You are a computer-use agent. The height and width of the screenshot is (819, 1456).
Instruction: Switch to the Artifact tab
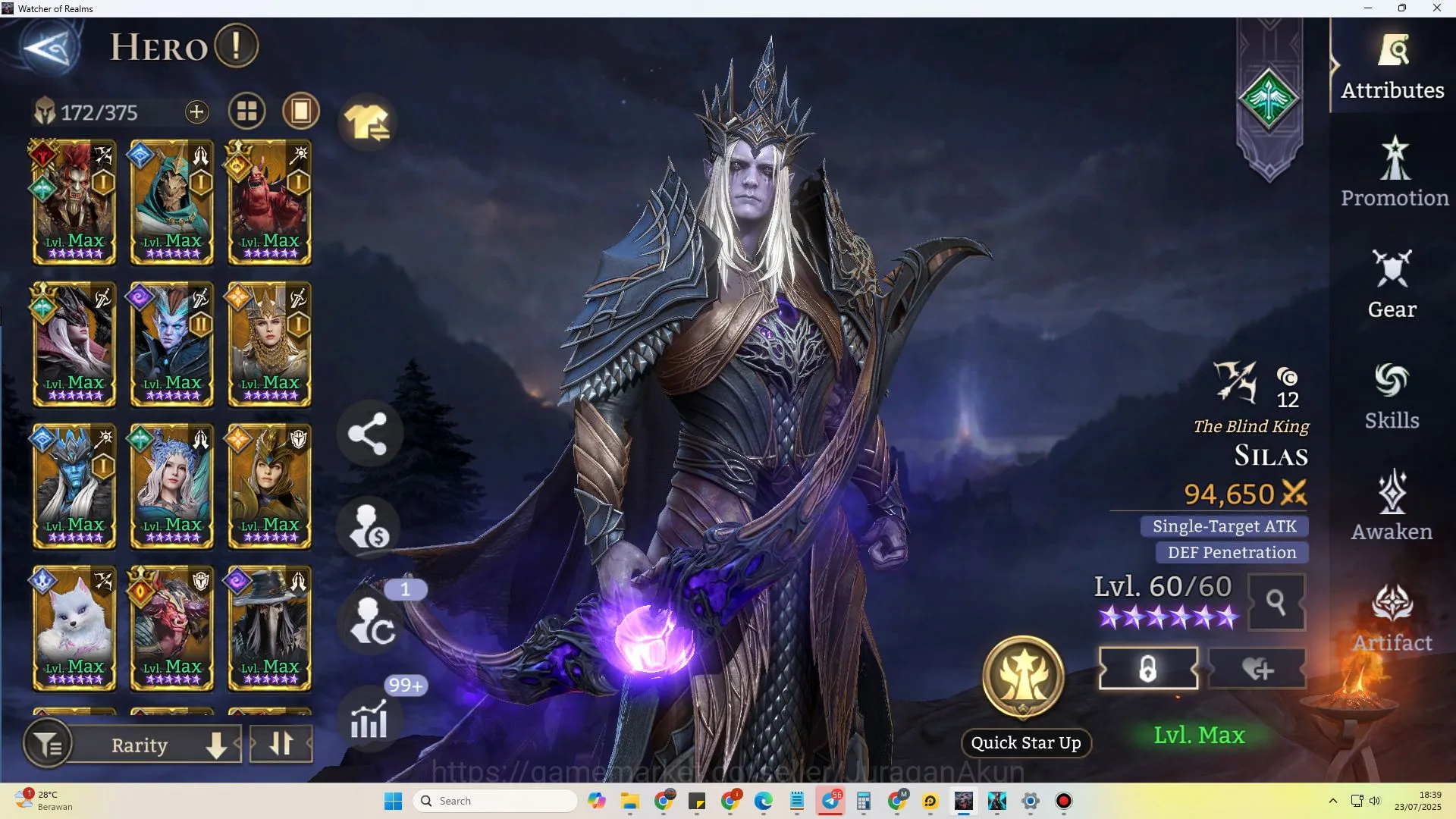click(x=1392, y=617)
